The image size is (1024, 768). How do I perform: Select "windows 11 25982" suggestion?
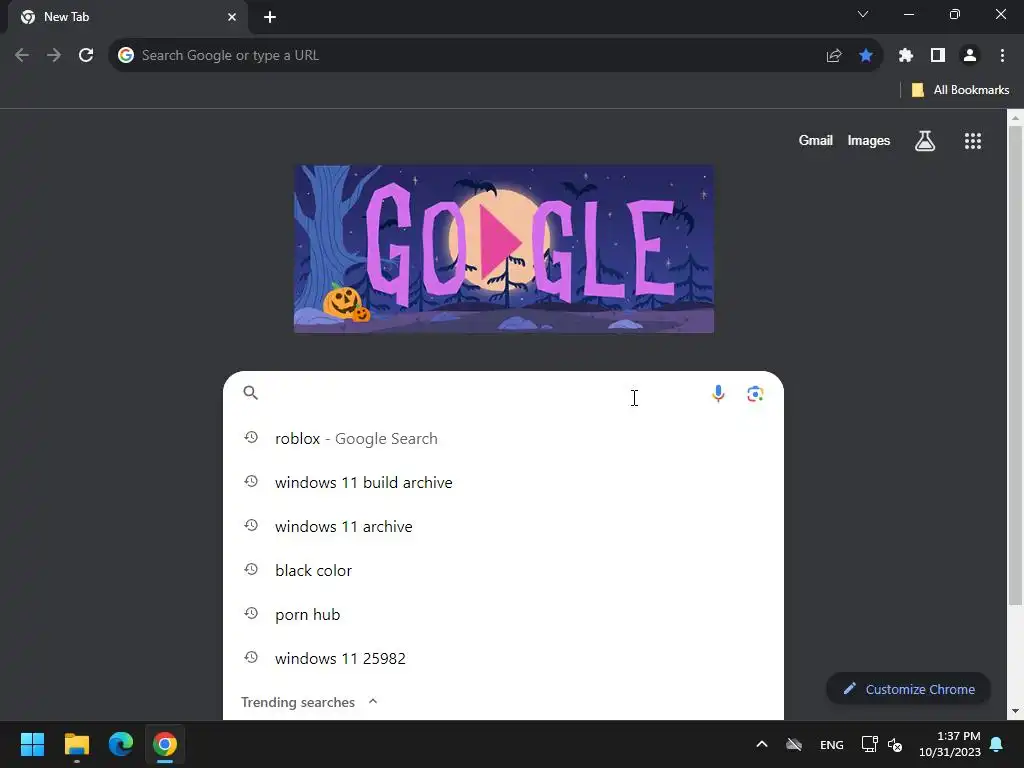tap(503, 658)
